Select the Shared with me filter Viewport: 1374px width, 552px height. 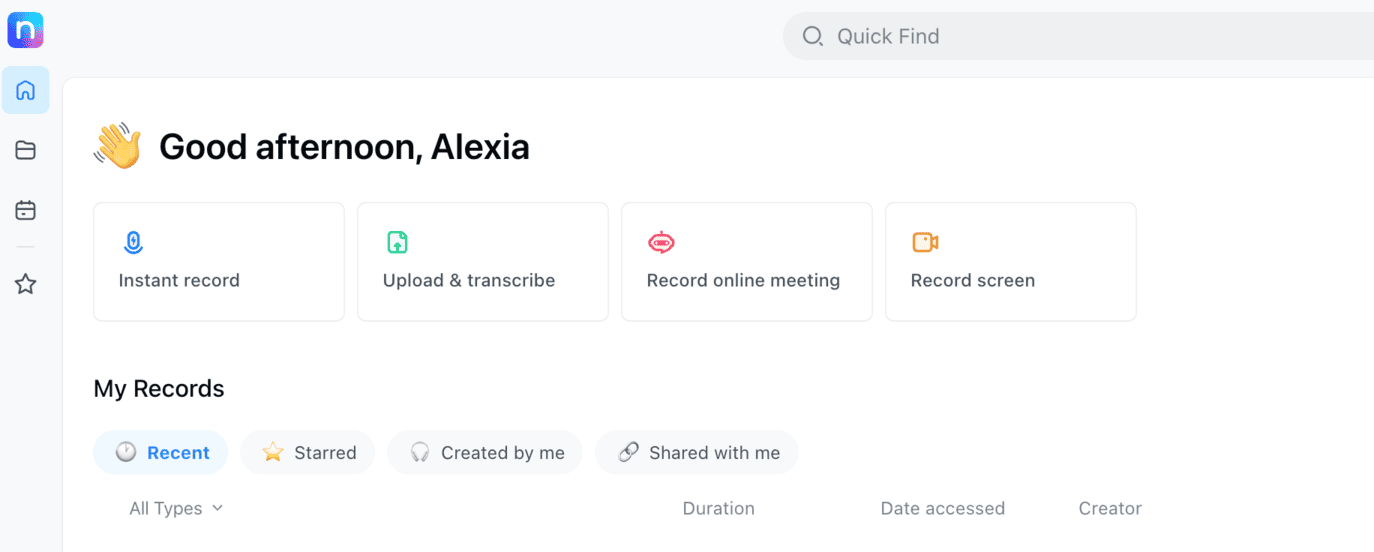697,453
